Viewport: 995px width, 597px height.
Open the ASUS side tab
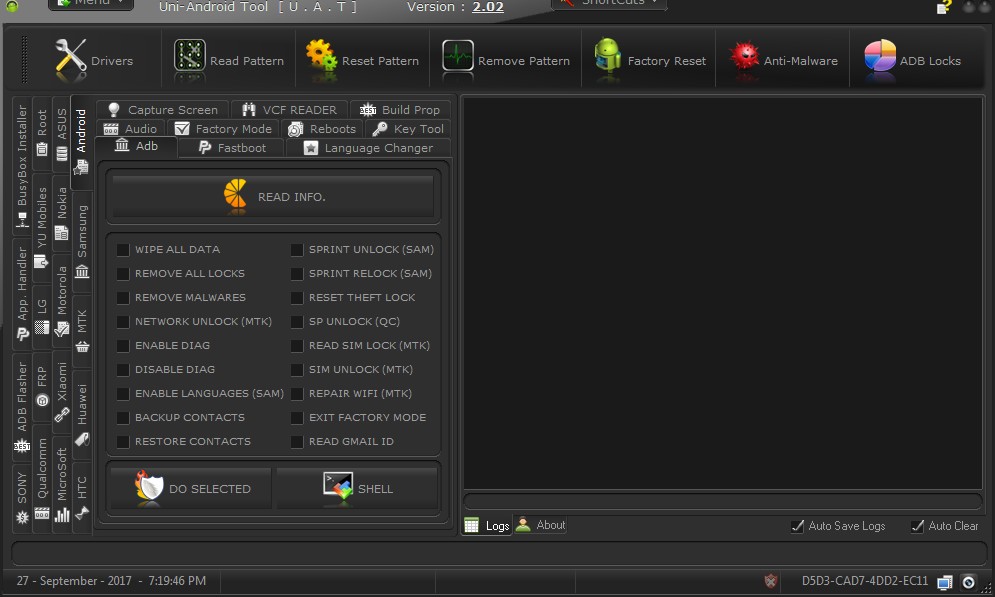click(62, 134)
